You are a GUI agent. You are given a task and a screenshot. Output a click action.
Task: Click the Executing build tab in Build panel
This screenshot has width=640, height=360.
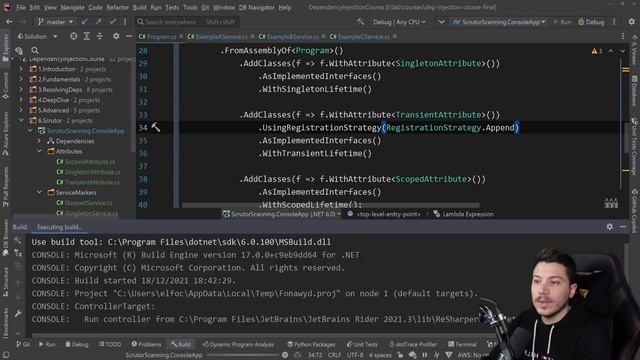tap(59, 227)
